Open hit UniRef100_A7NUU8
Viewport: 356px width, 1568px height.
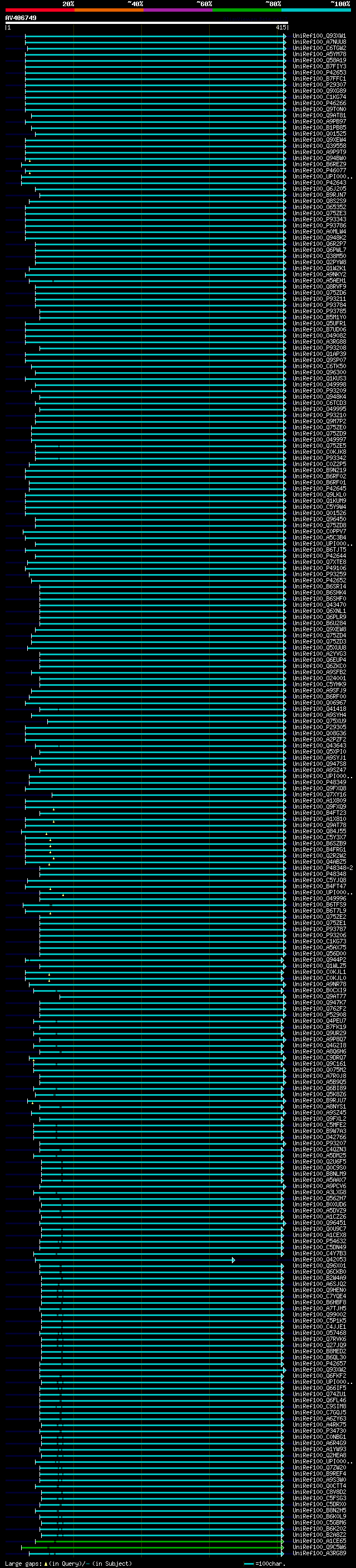(319, 42)
